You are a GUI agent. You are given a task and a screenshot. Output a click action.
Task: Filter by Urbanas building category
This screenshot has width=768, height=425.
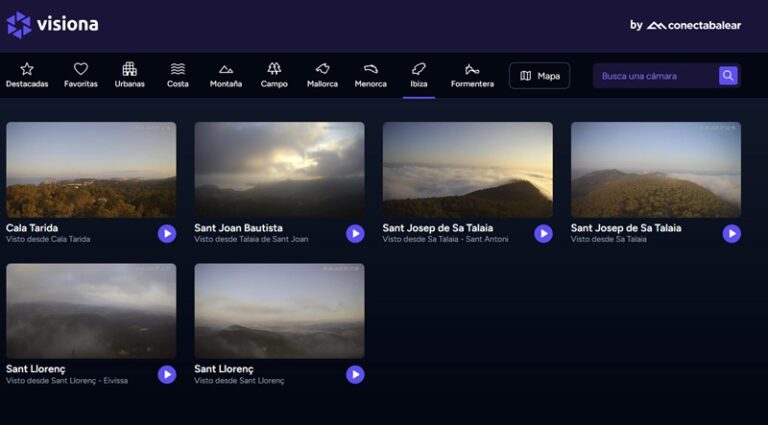click(x=129, y=75)
